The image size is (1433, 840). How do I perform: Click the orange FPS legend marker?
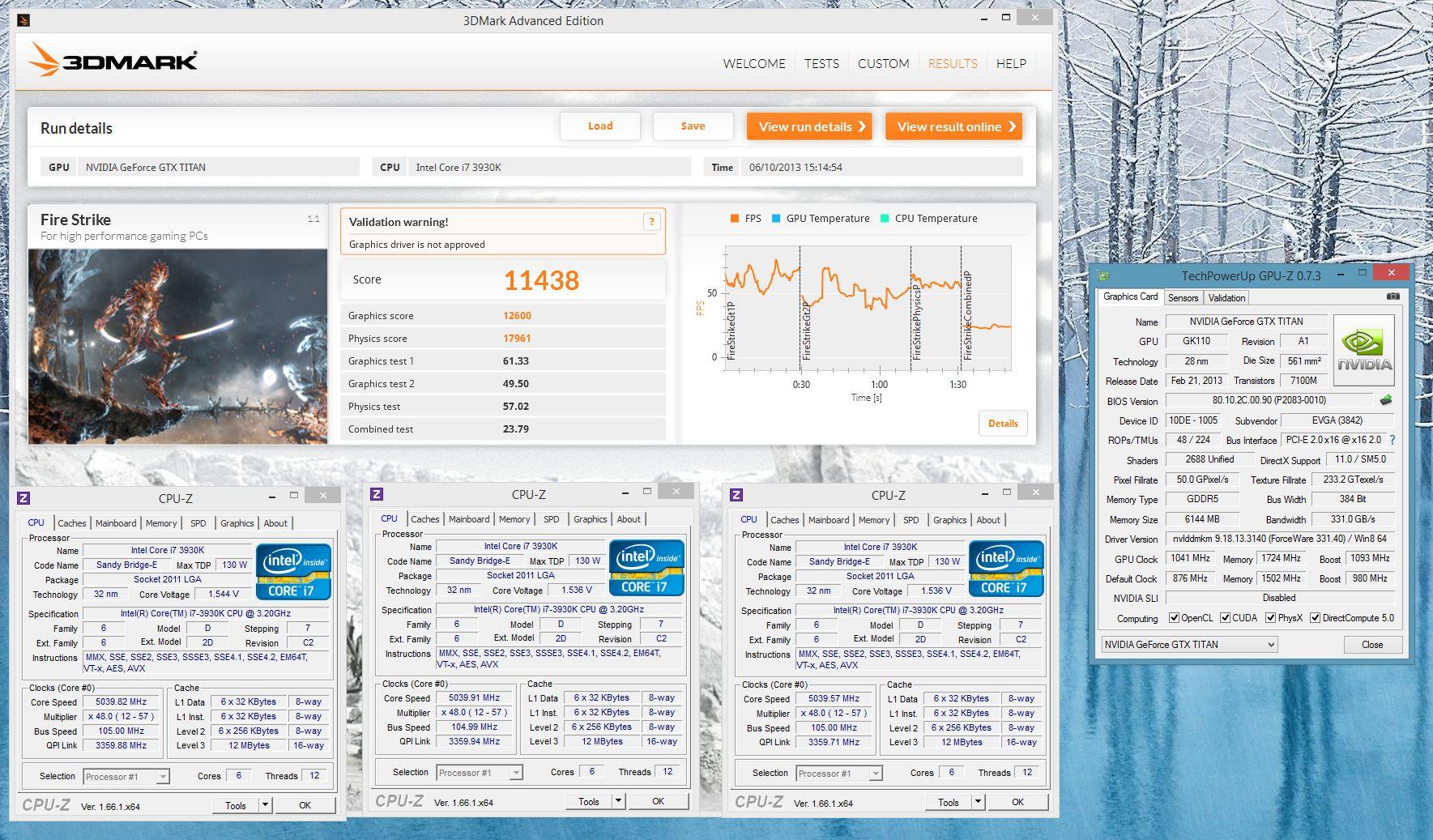pyautogui.click(x=734, y=219)
